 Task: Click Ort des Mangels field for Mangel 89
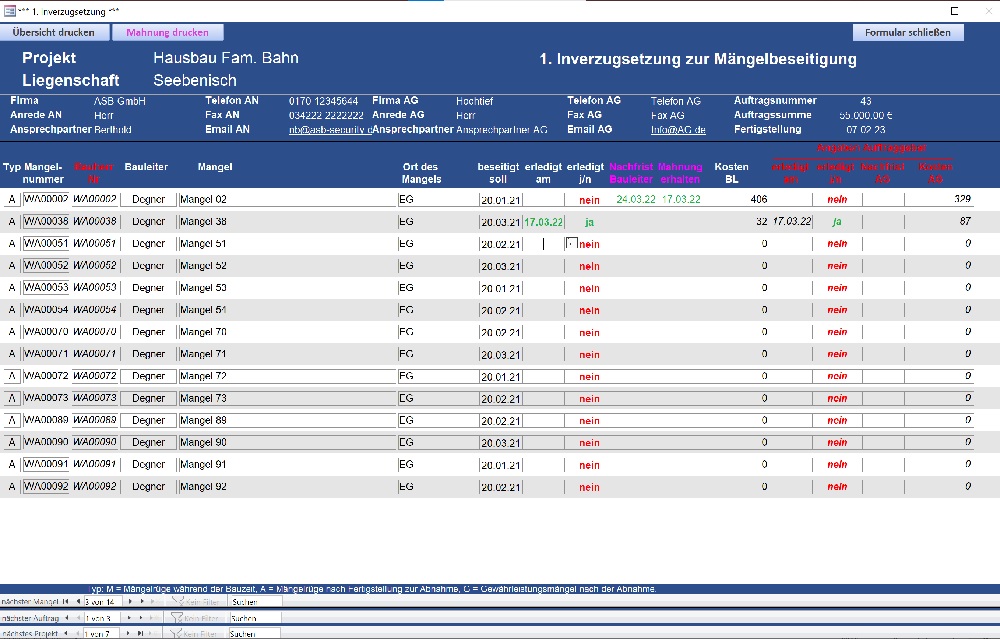click(x=438, y=420)
